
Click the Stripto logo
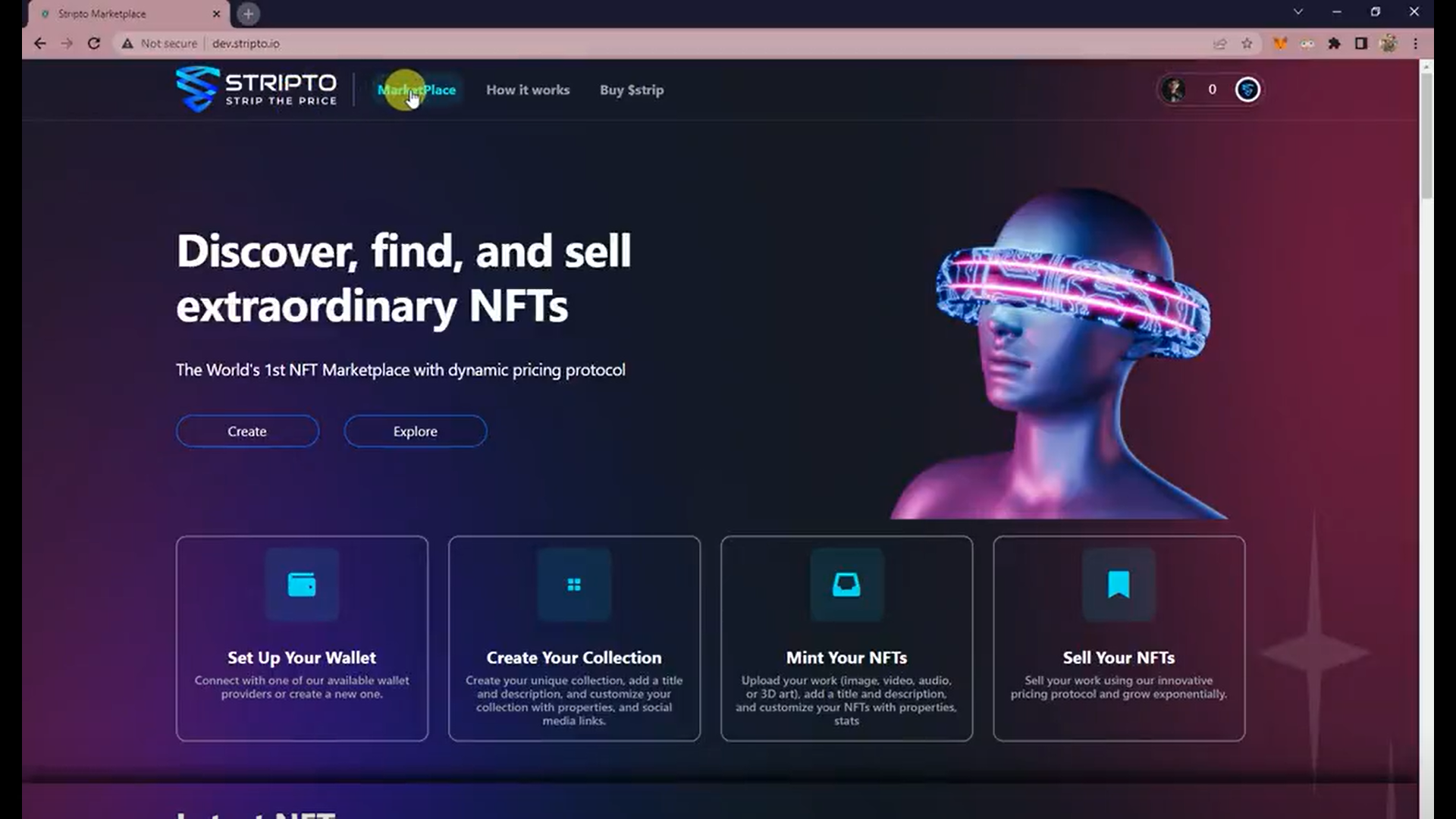[256, 89]
